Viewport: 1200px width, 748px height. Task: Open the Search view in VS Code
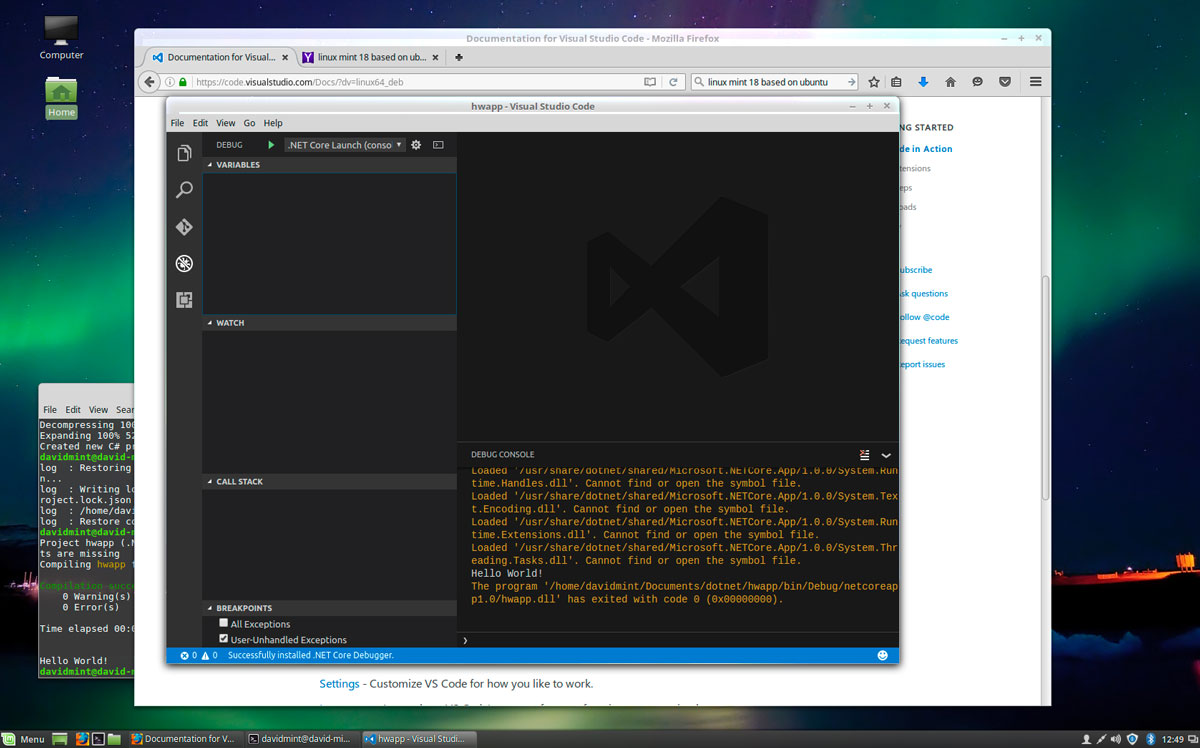[x=184, y=190]
